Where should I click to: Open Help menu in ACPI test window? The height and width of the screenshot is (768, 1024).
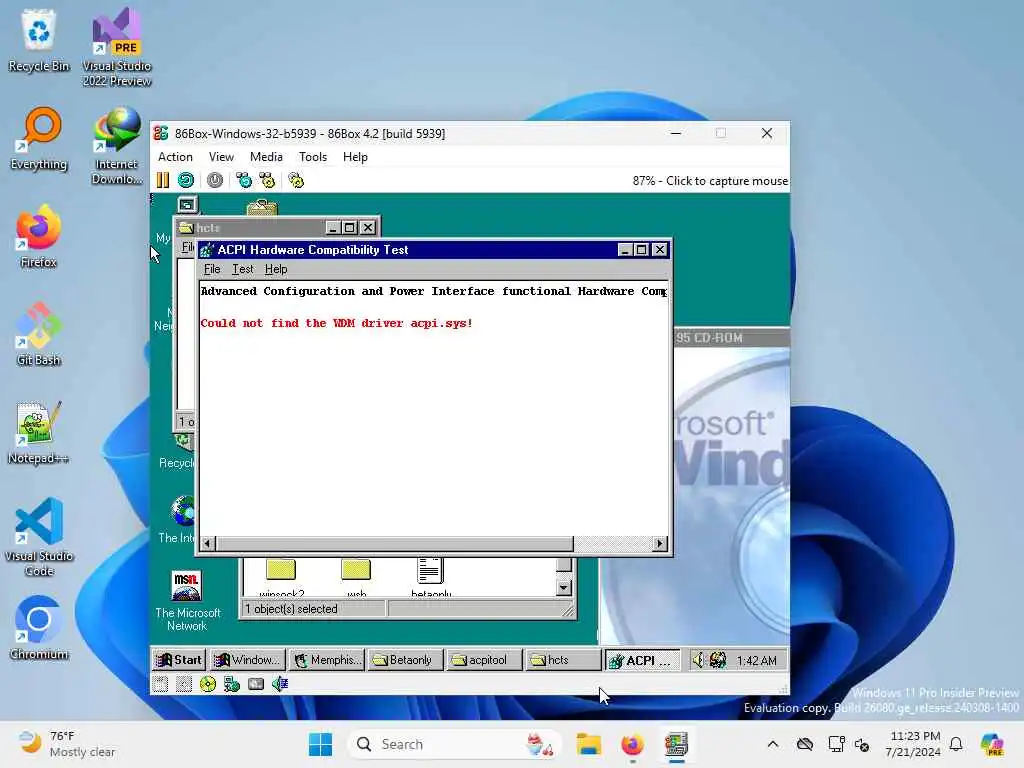coord(276,269)
